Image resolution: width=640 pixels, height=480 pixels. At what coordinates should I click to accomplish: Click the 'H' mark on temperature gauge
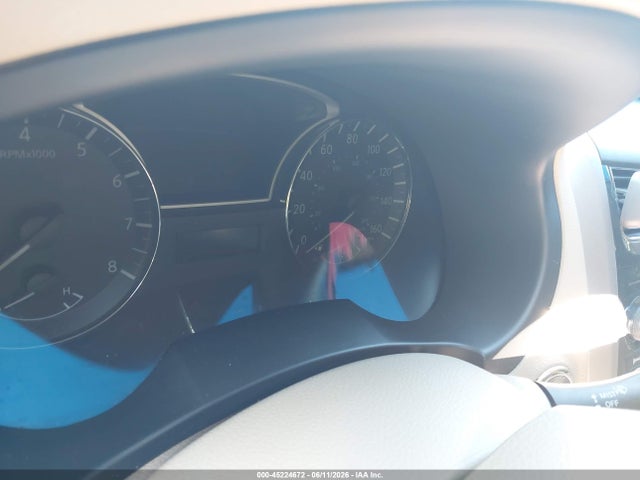click(67, 291)
